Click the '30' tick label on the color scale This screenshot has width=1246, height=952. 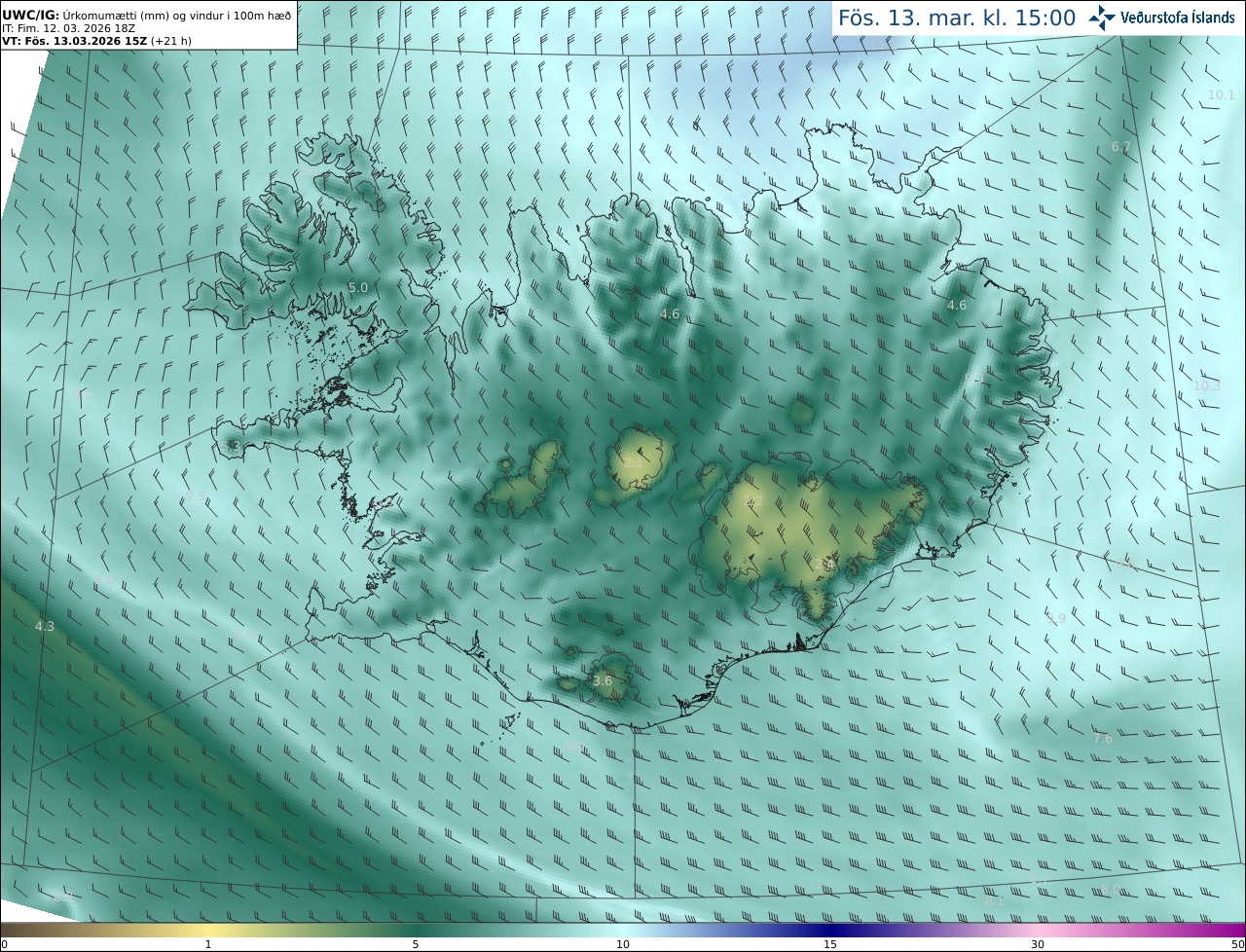(x=1038, y=944)
